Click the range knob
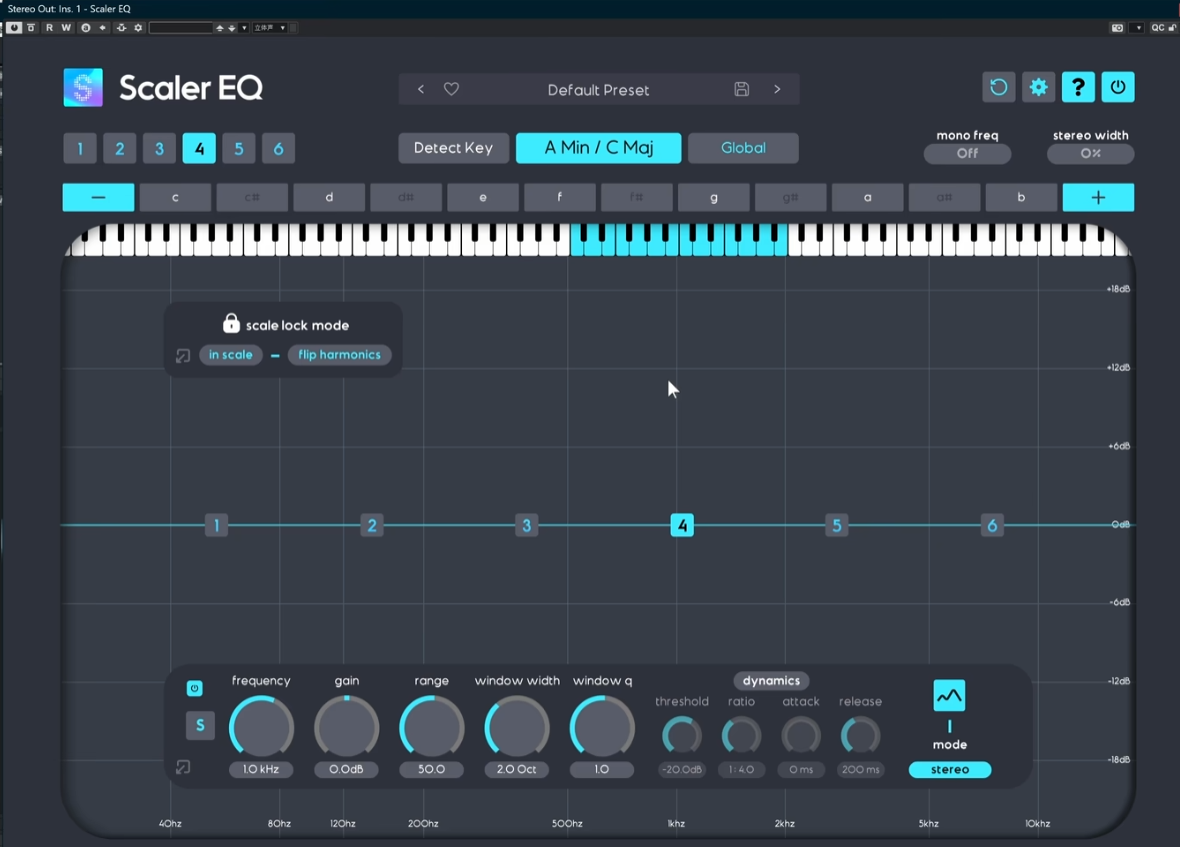 [x=431, y=727]
